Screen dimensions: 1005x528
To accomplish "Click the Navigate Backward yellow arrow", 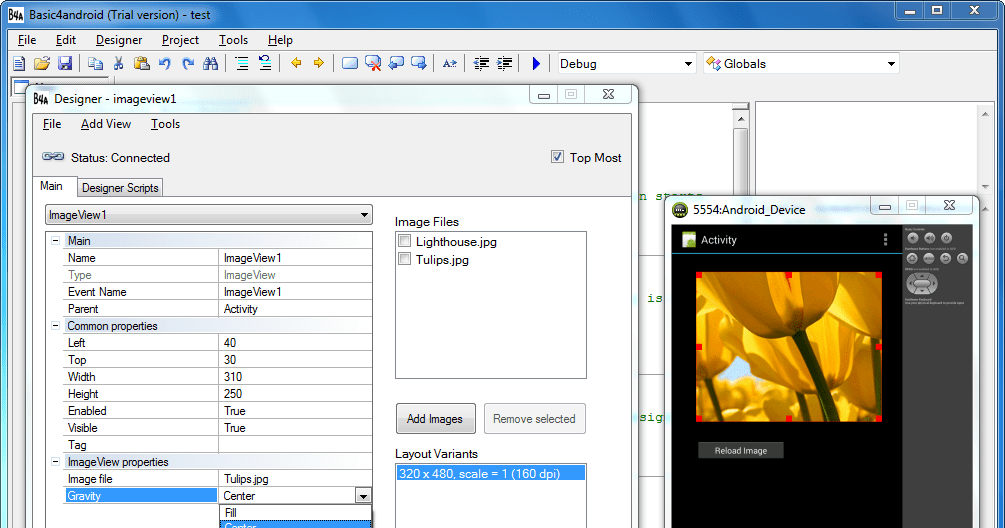I will point(296,63).
